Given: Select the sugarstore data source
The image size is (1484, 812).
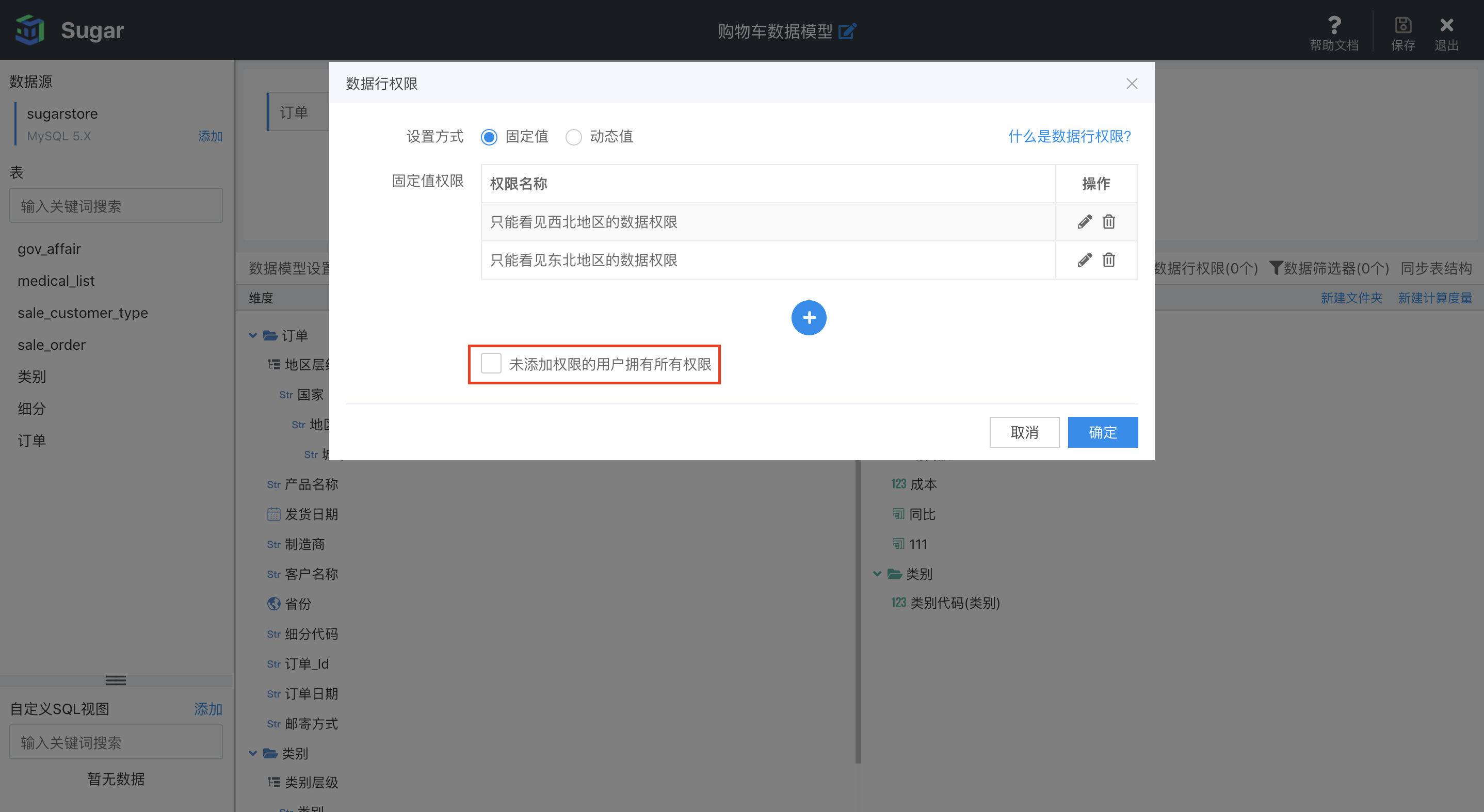Looking at the screenshot, I should click(62, 113).
